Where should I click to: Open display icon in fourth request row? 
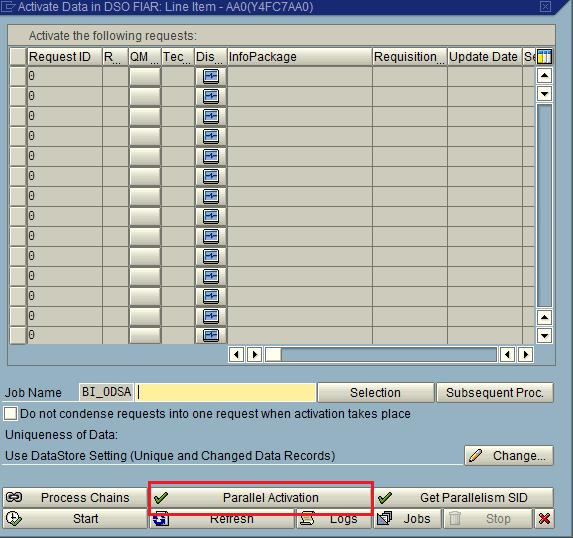point(211,136)
